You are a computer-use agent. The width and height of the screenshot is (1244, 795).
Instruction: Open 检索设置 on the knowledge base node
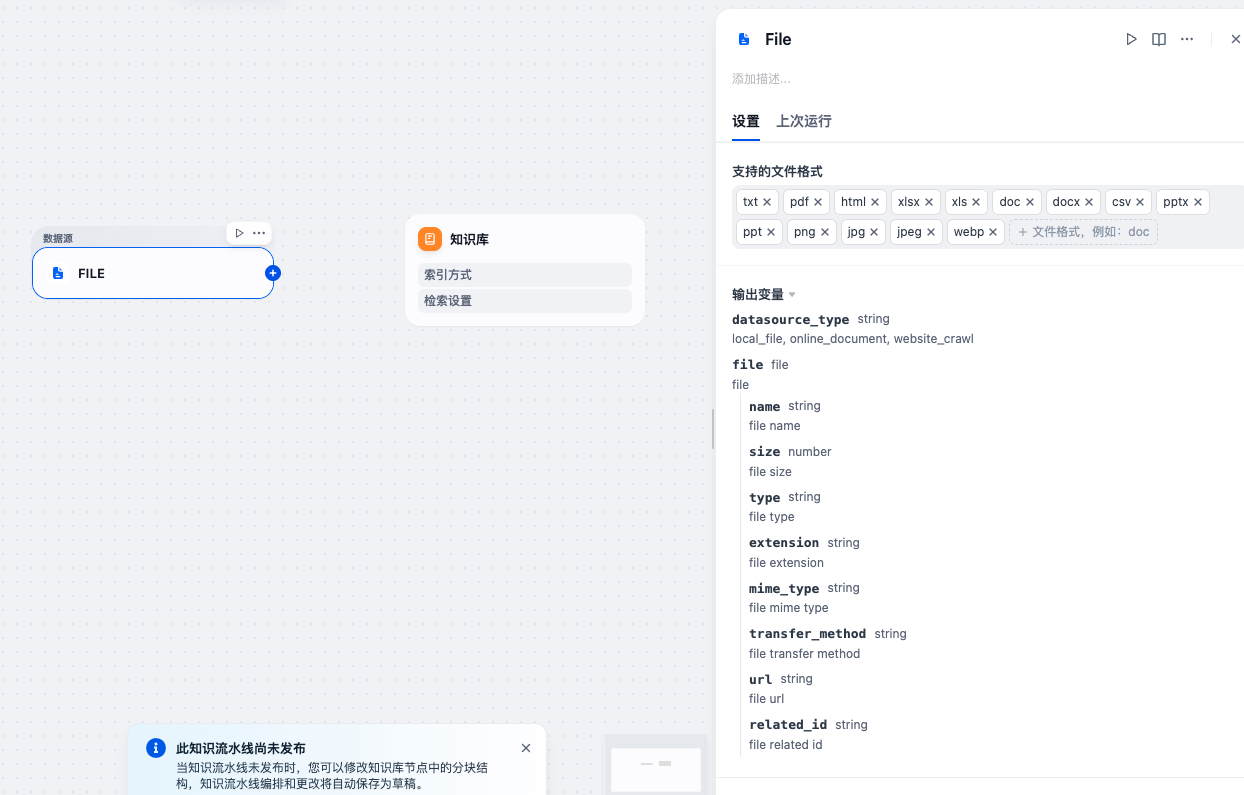524,300
